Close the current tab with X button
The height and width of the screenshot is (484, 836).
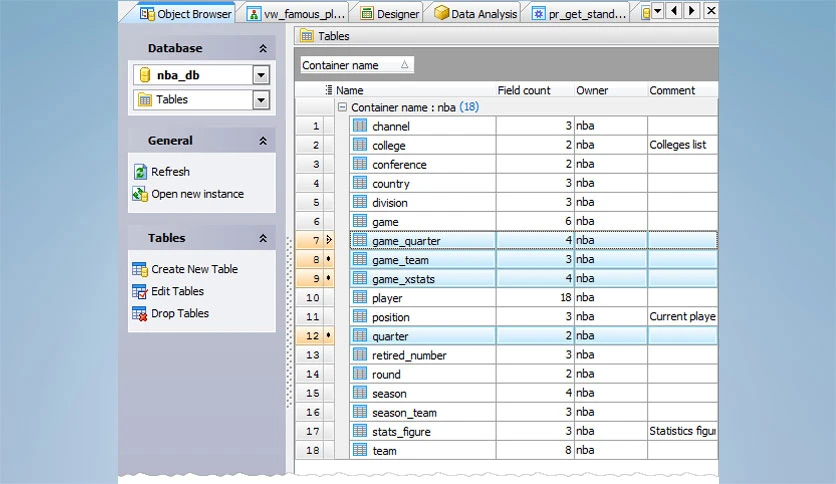click(x=711, y=11)
